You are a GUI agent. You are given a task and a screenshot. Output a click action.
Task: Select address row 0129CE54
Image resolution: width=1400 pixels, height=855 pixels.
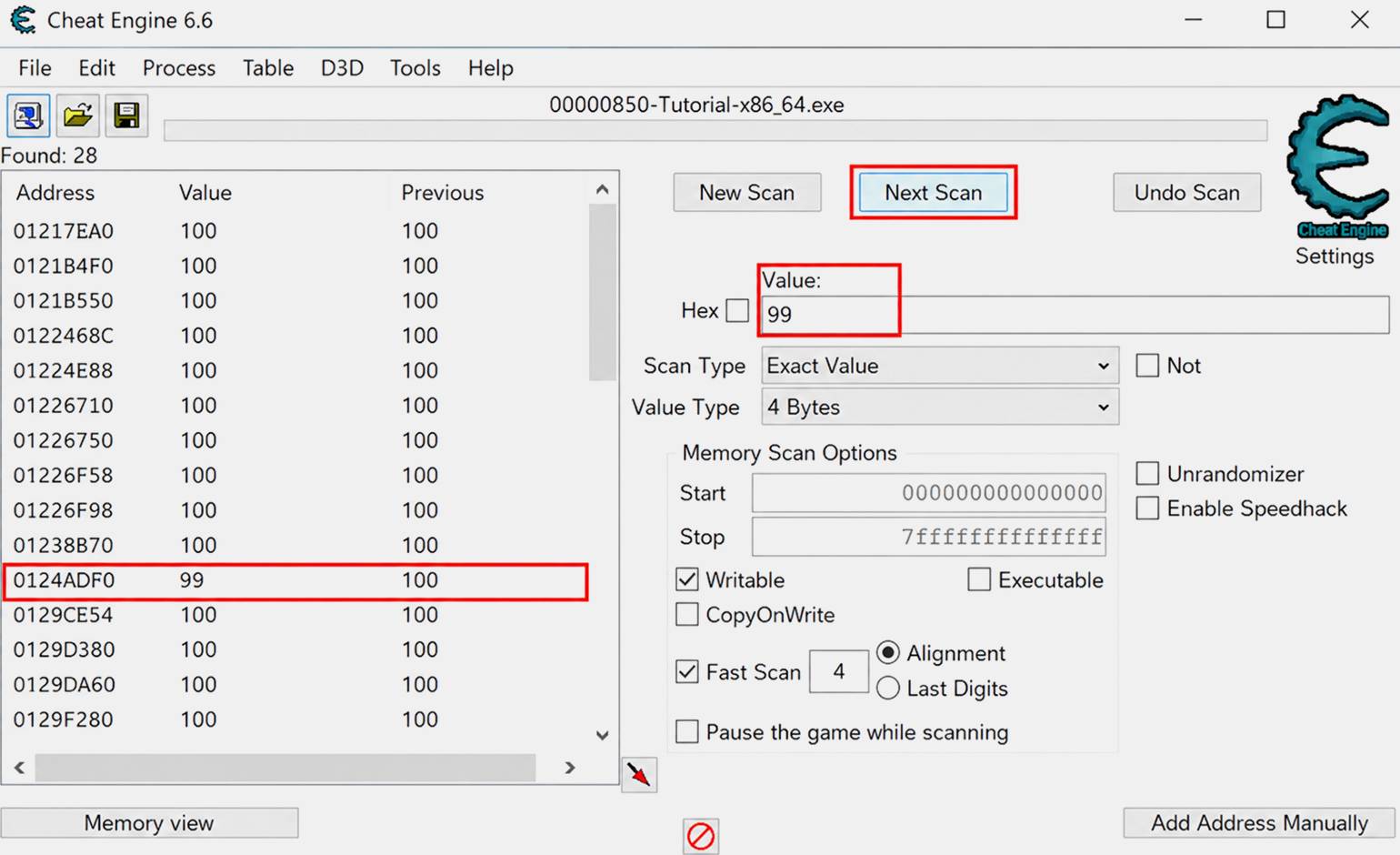(x=296, y=615)
